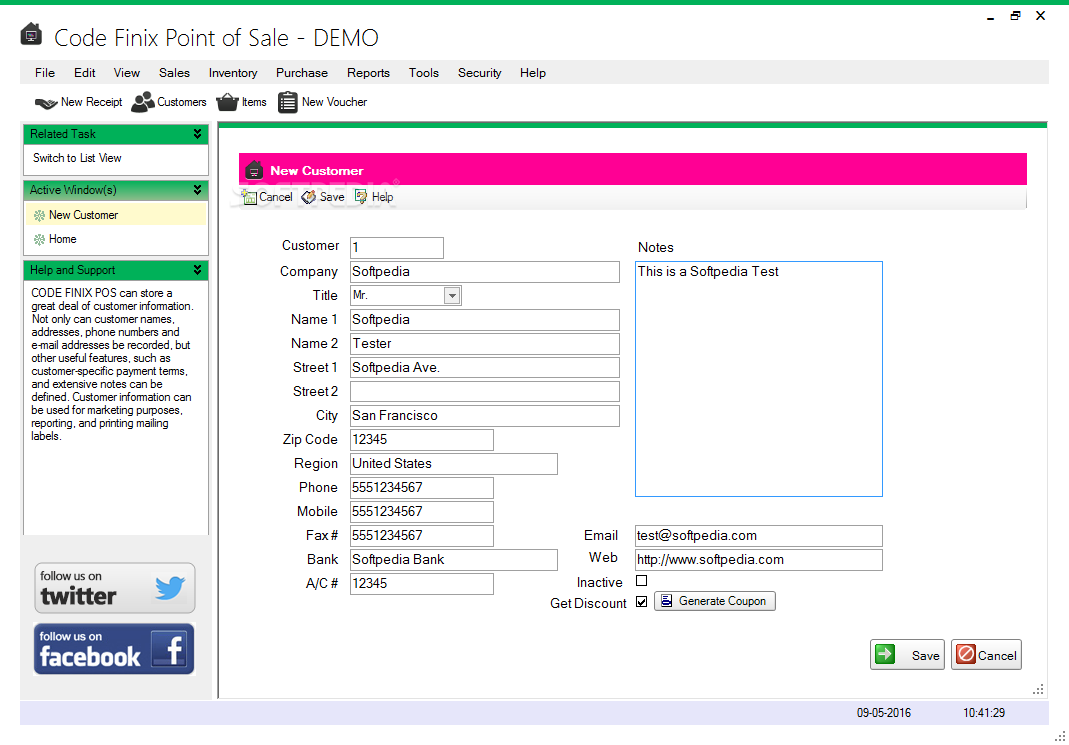Click the empty Street 2 field

pos(485,391)
